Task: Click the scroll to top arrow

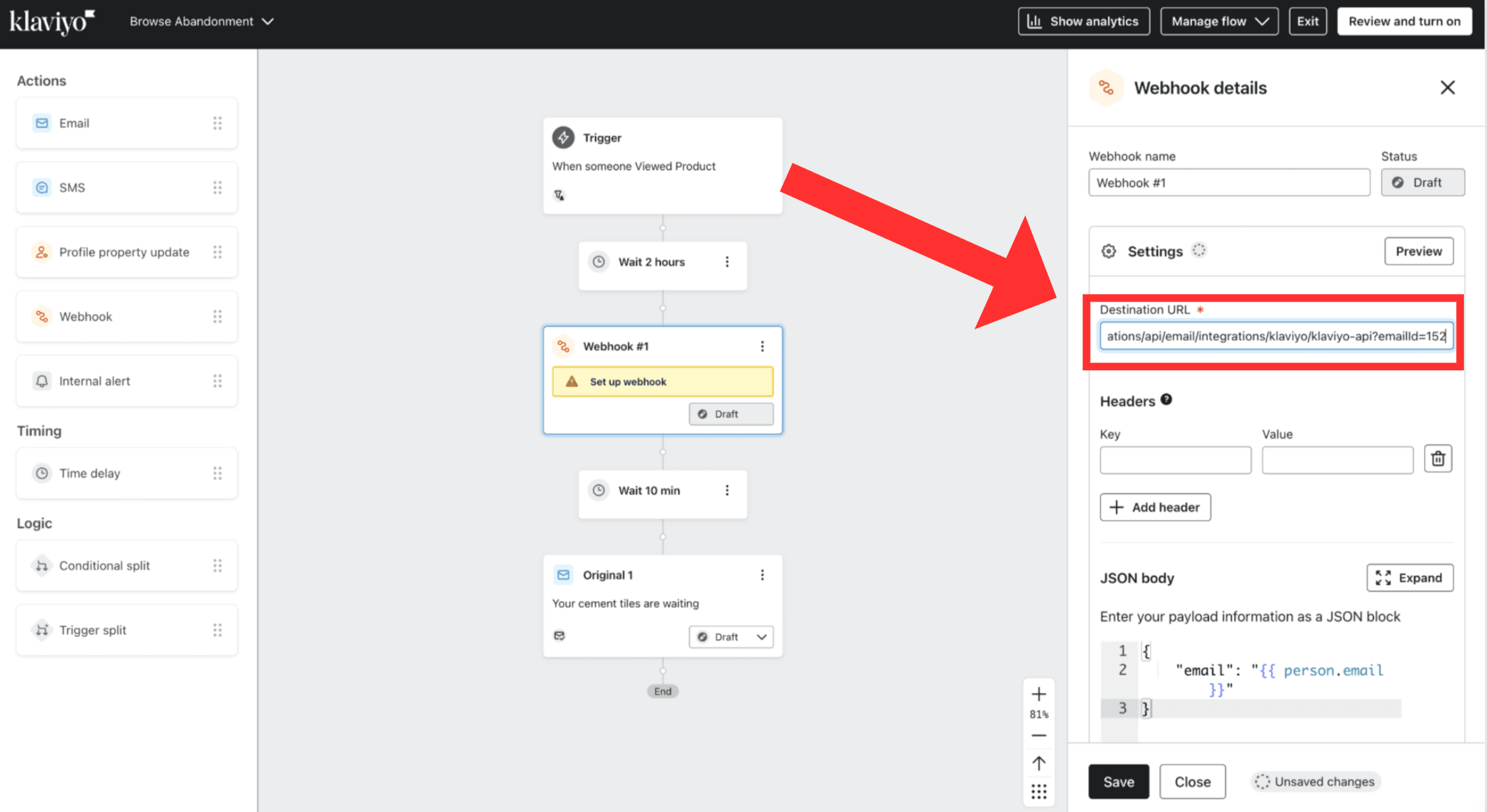Action: tap(1039, 763)
